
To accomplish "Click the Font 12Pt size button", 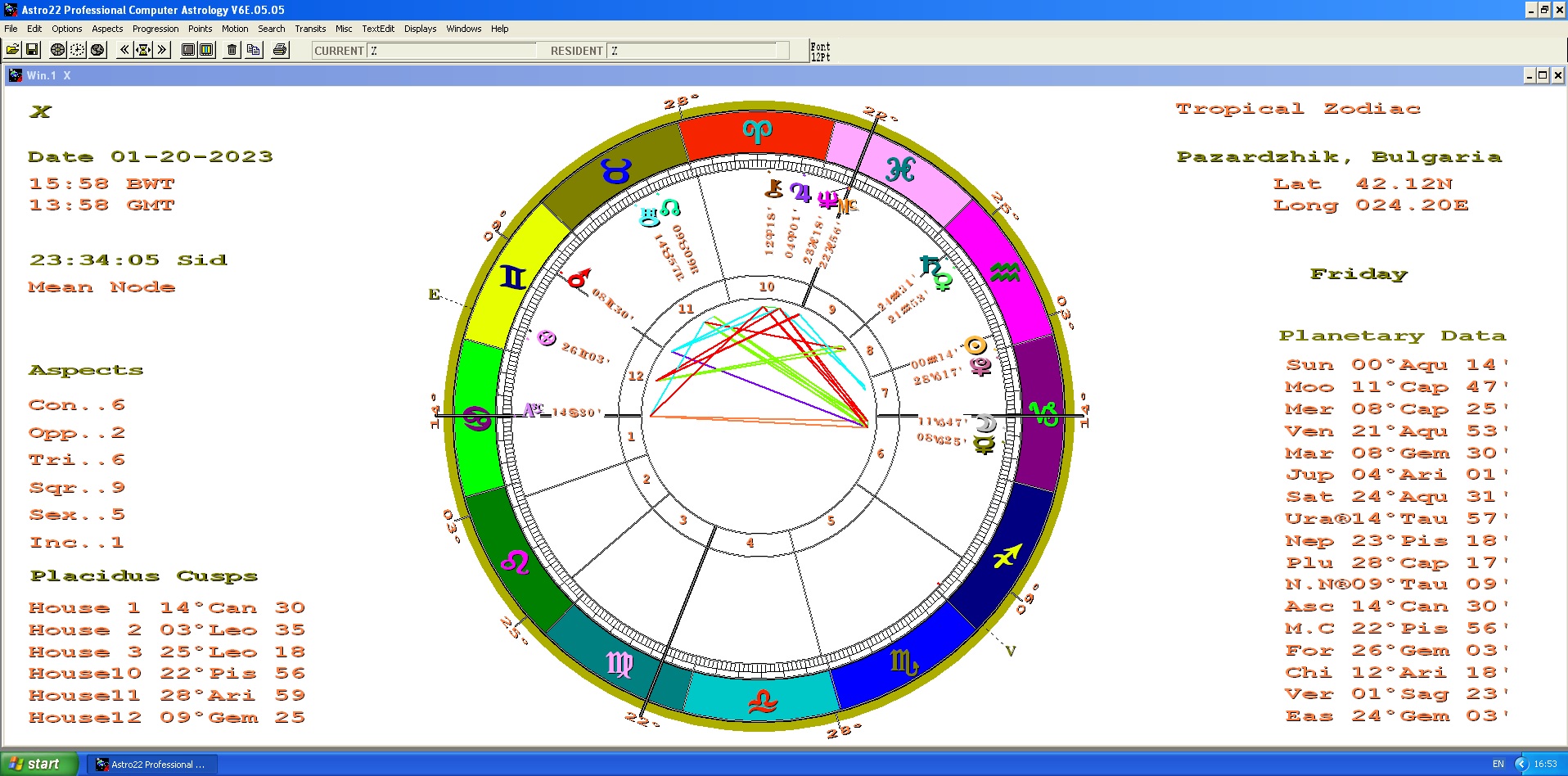I will [820, 52].
